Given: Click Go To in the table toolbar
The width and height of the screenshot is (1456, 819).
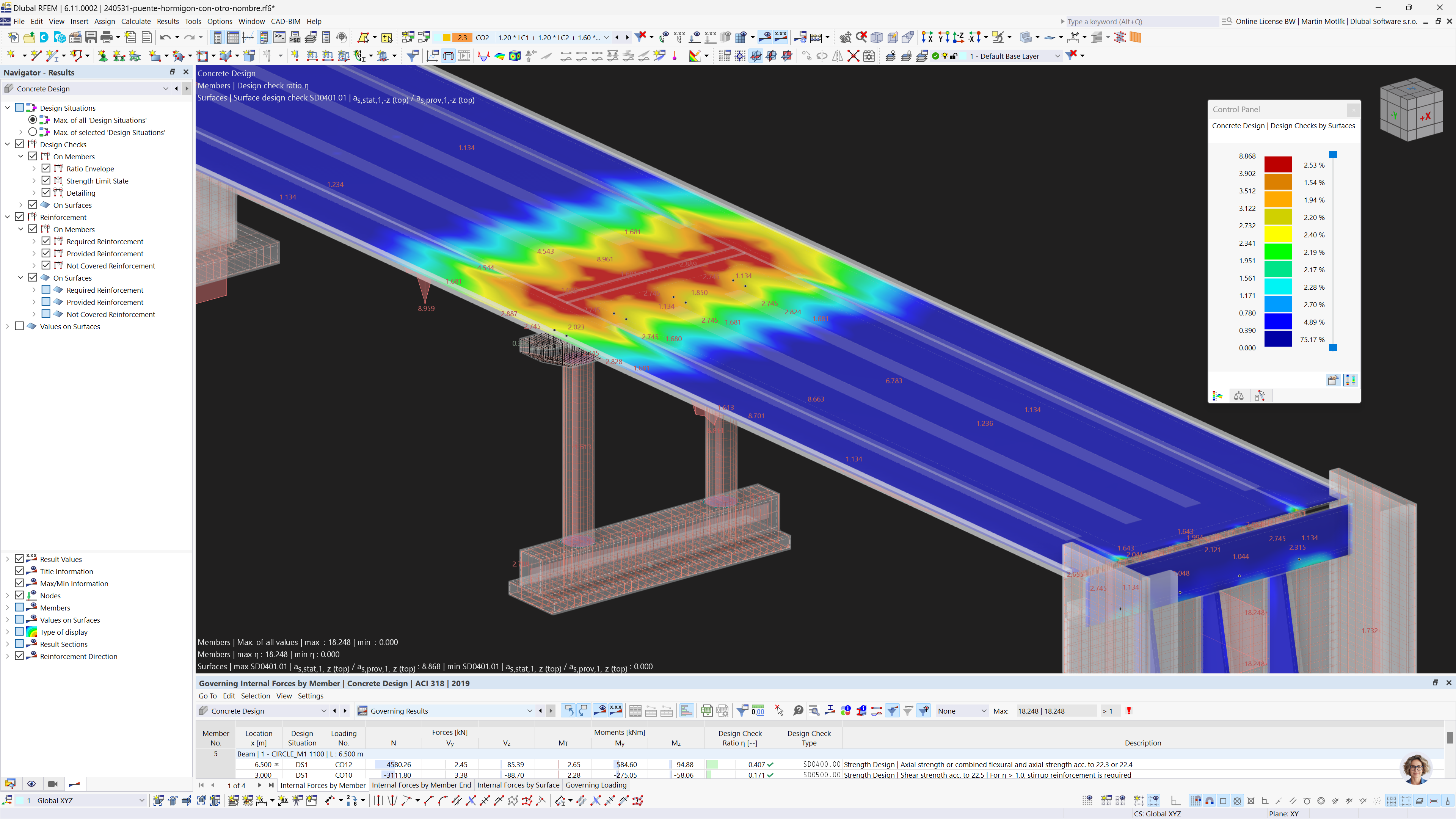Looking at the screenshot, I should point(207,696).
